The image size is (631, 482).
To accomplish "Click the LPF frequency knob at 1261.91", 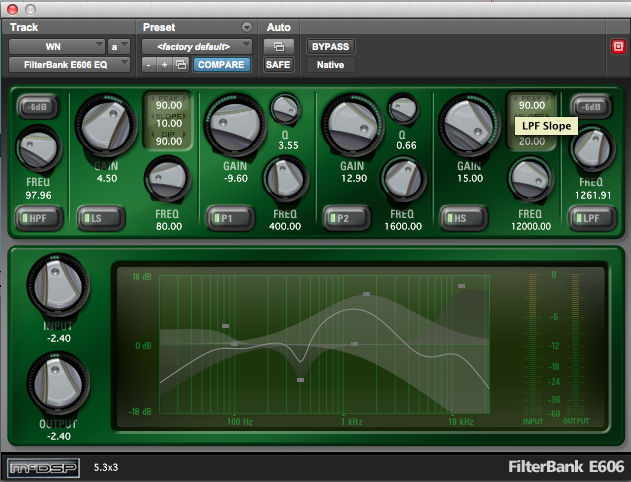I will [592, 148].
